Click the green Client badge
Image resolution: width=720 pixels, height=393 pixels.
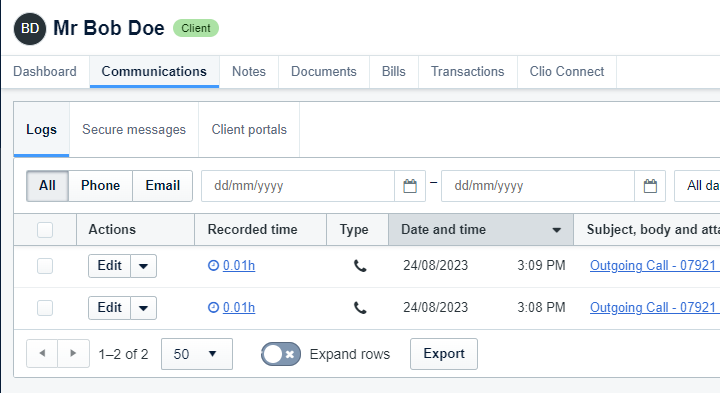(x=196, y=28)
